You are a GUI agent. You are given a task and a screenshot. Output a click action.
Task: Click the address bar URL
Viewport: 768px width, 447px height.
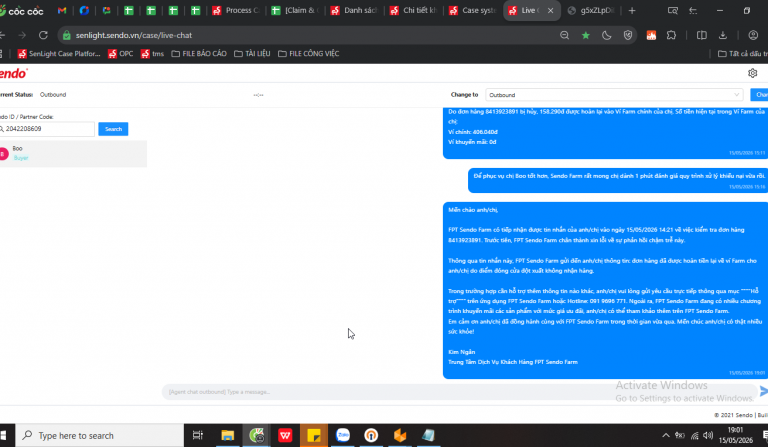coord(134,35)
